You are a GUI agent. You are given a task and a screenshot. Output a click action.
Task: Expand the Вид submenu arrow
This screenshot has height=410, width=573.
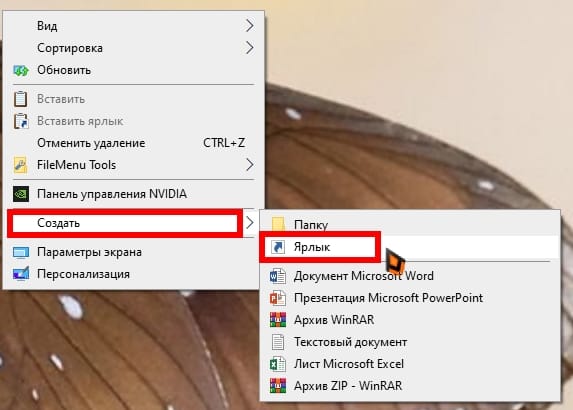249,26
